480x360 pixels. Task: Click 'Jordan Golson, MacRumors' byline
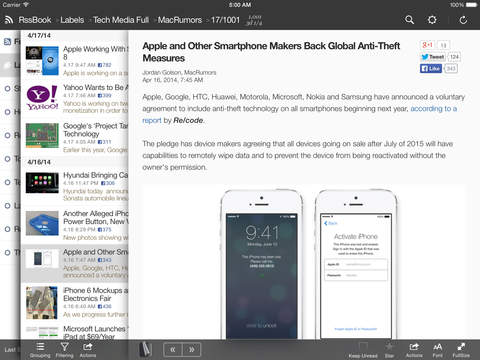(x=179, y=72)
